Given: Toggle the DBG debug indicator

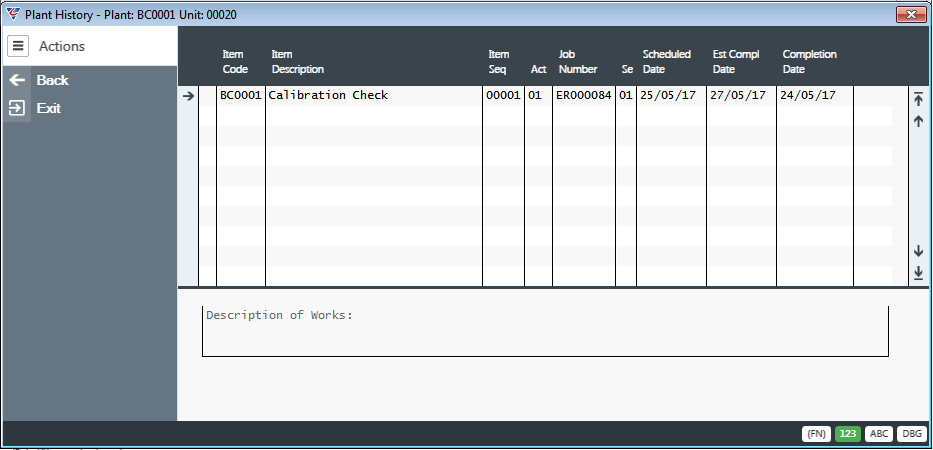Looking at the screenshot, I should click(912, 434).
